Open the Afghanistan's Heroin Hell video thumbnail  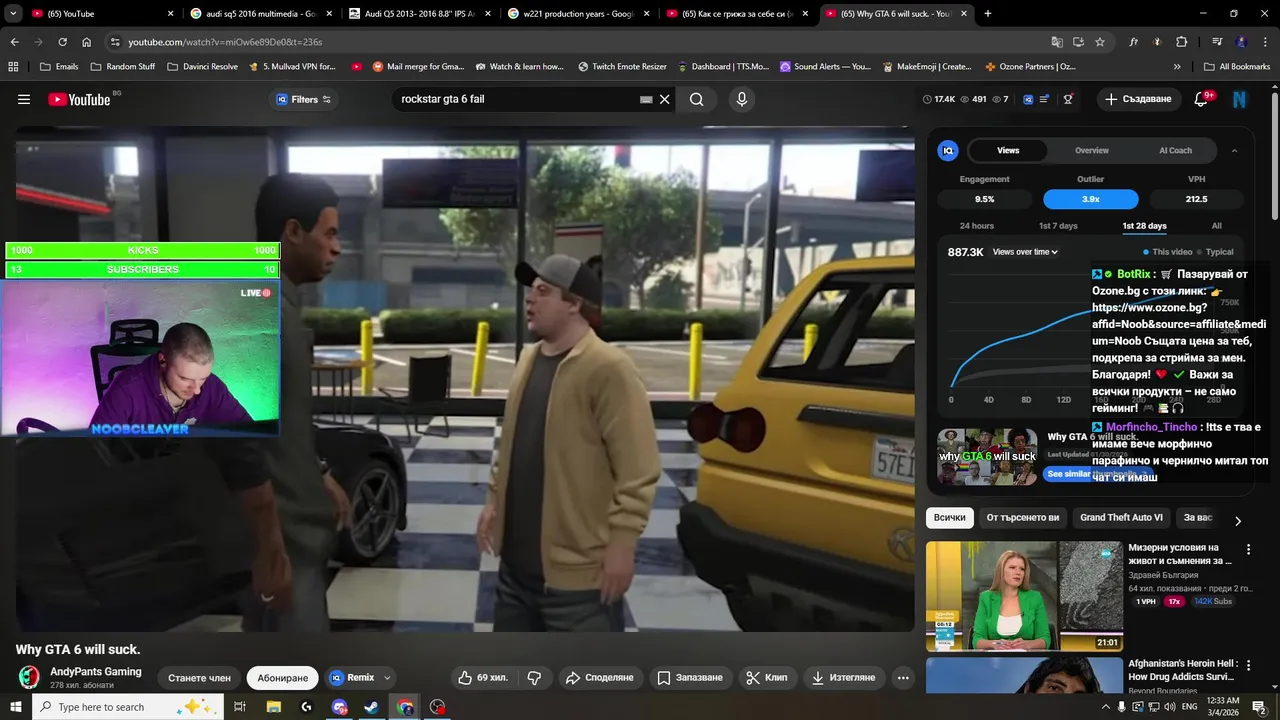[x=1024, y=675]
